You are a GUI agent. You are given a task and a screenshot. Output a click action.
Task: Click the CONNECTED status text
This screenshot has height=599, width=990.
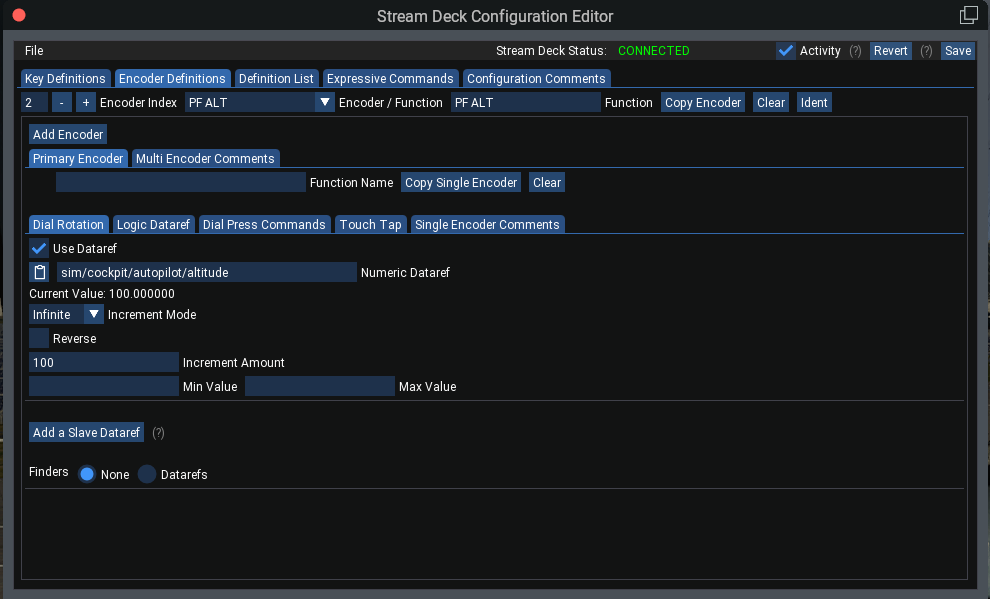[653, 50]
